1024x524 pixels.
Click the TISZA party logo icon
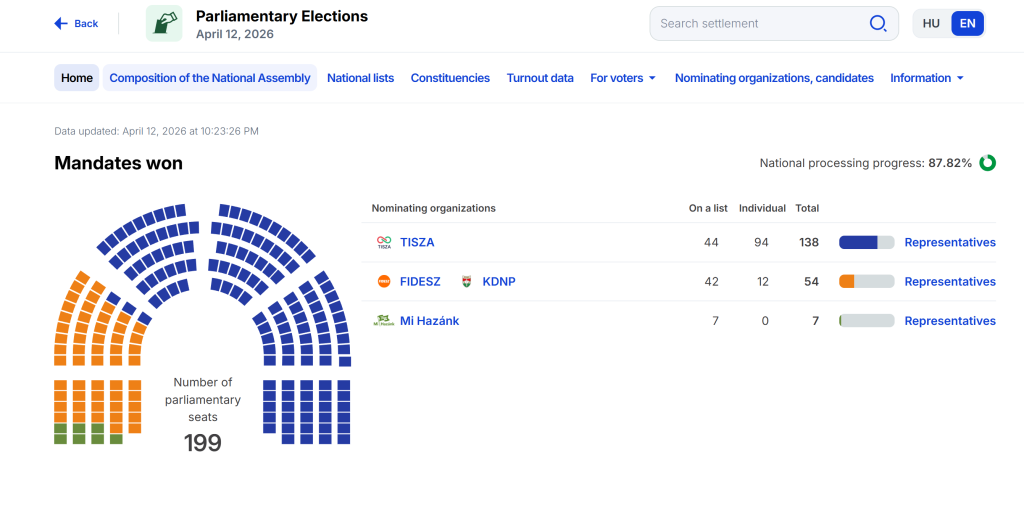point(384,242)
